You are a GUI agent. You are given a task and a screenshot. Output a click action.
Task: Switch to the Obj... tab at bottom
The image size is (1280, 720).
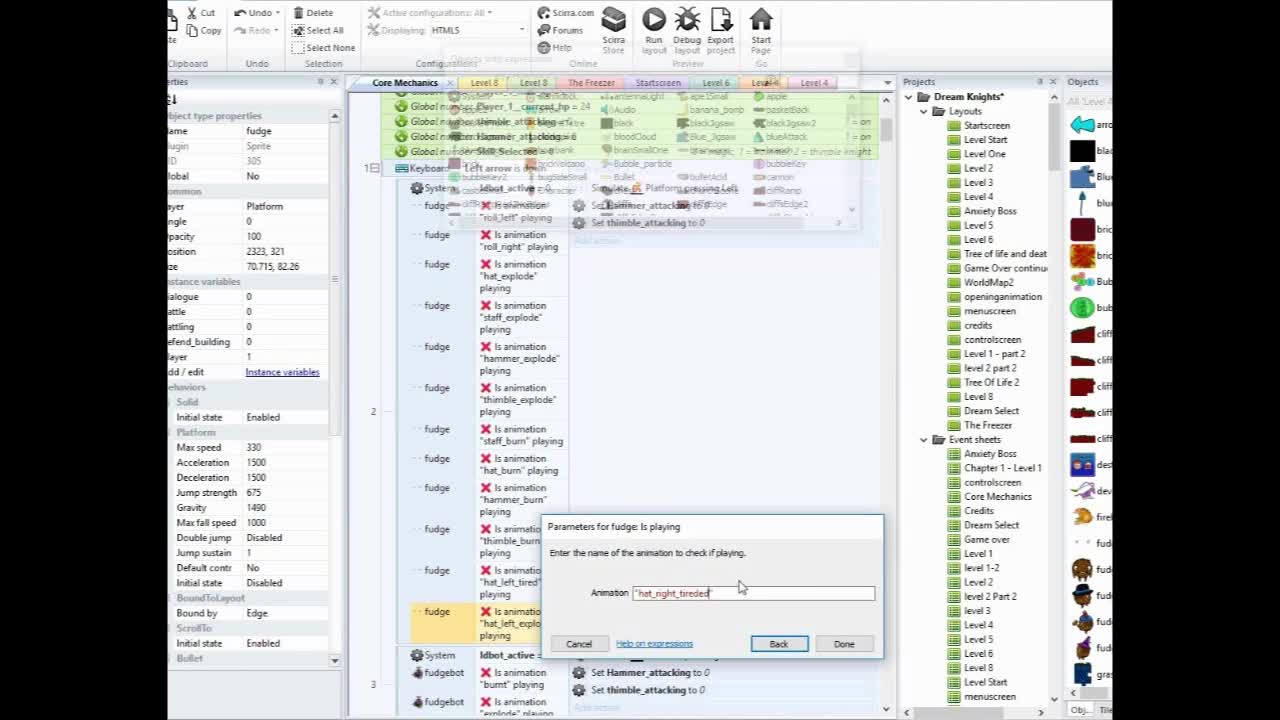coord(1081,710)
